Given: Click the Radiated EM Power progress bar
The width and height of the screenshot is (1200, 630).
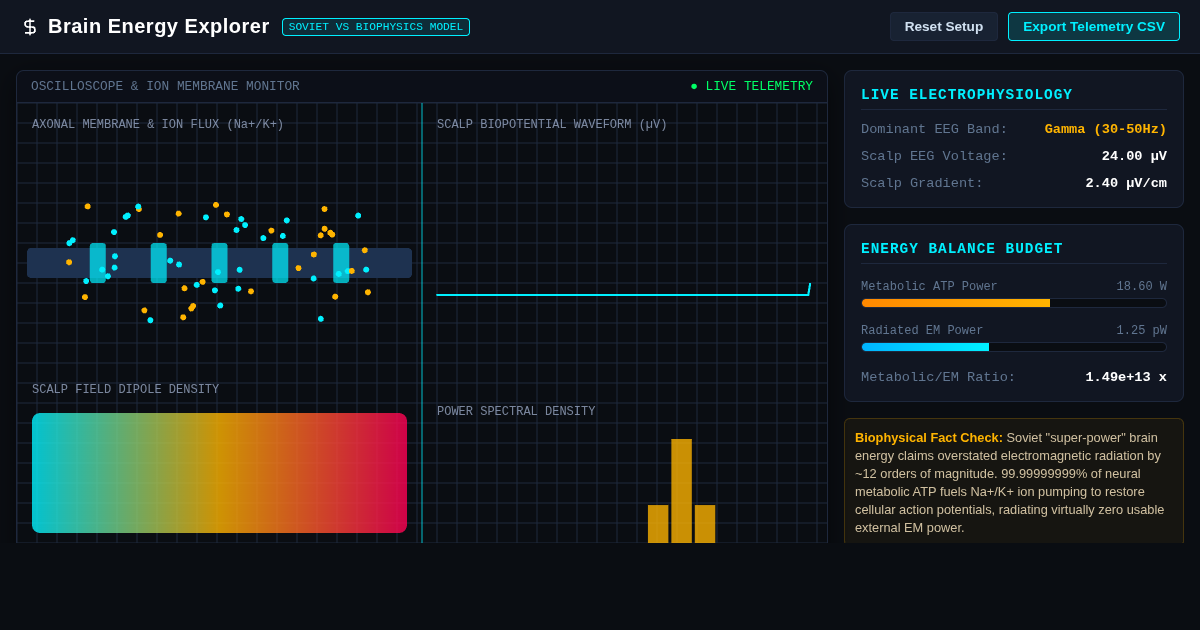Looking at the screenshot, I should point(1014,347).
